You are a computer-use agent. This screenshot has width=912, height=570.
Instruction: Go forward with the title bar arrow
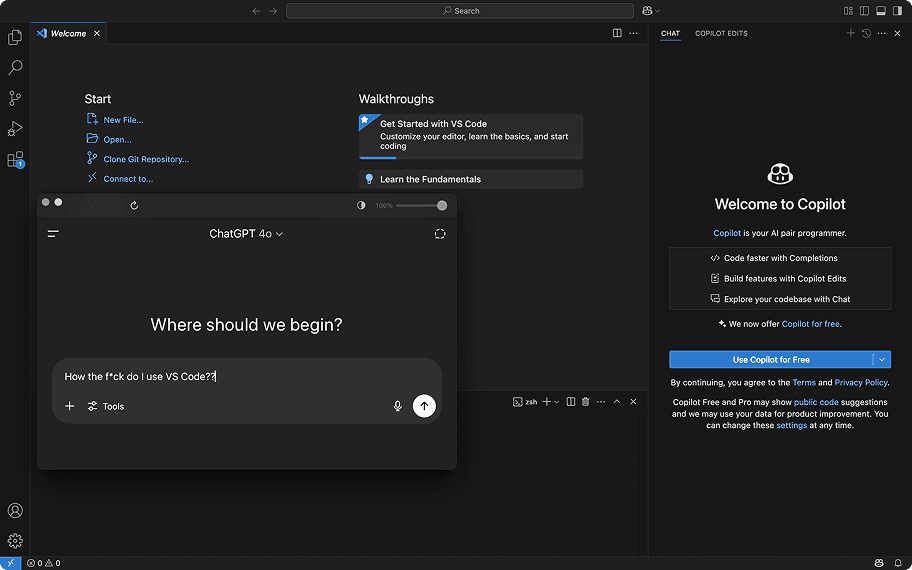pyautogui.click(x=273, y=10)
